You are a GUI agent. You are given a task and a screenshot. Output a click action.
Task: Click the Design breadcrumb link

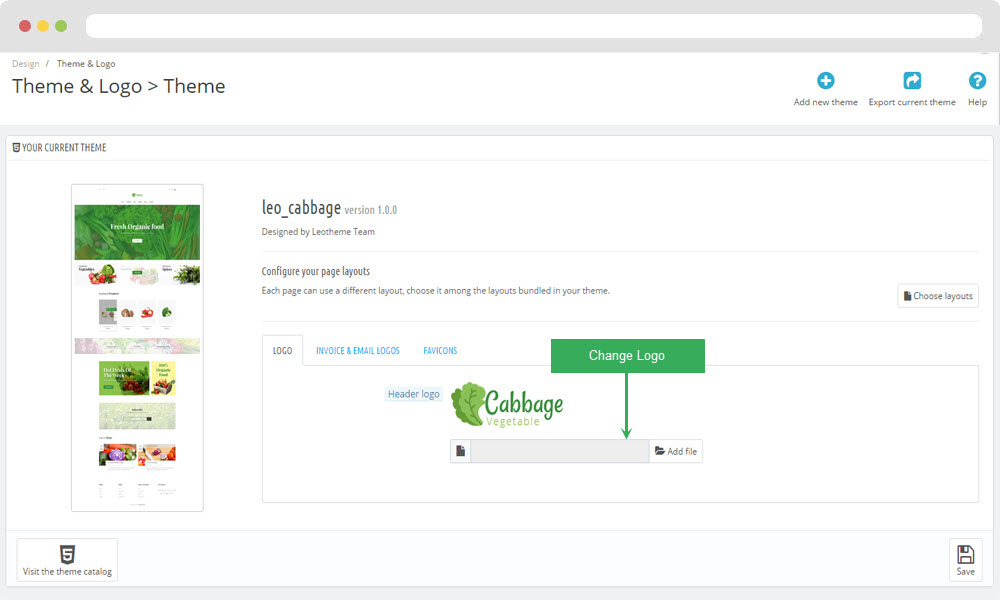26,64
